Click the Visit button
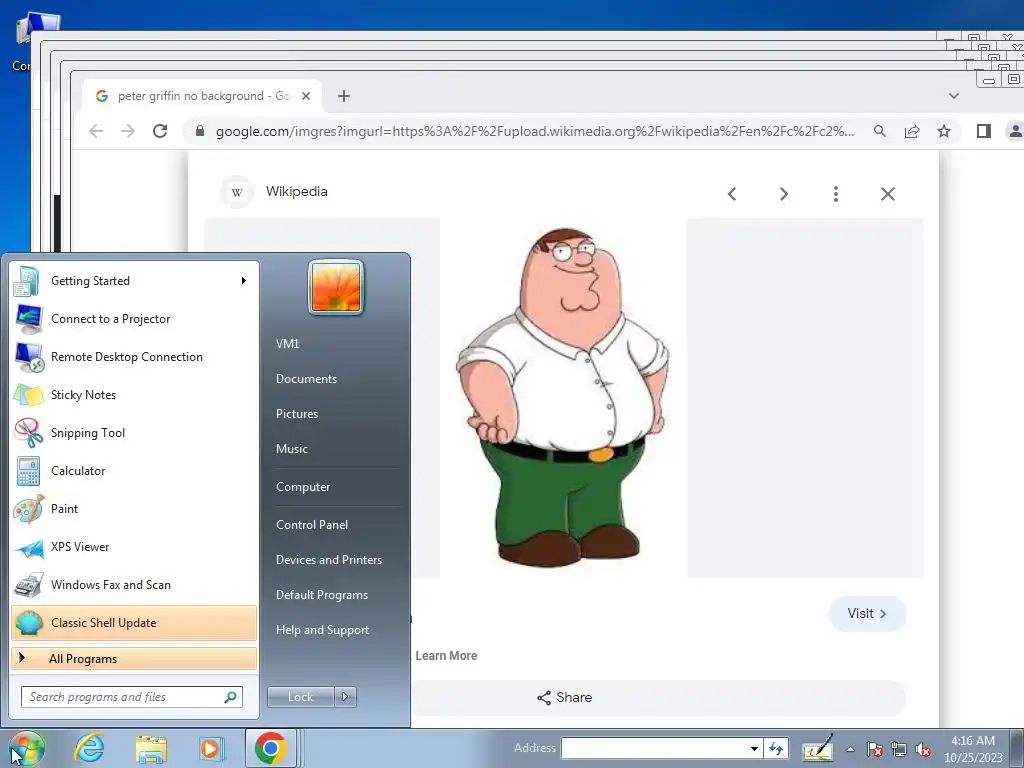Screen dimensions: 1024x768 click(867, 614)
